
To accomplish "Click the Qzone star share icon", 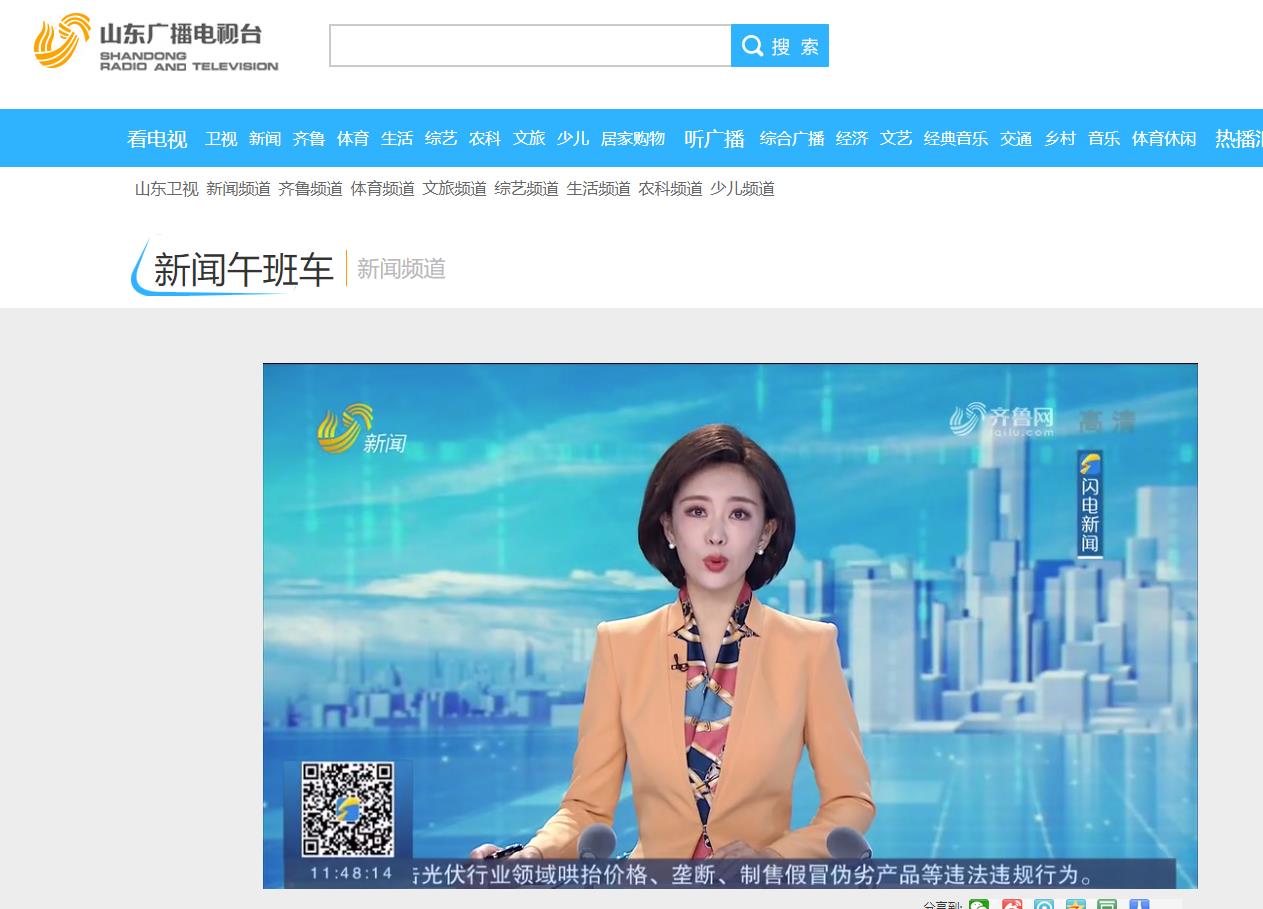I will pyautogui.click(x=1075, y=905).
